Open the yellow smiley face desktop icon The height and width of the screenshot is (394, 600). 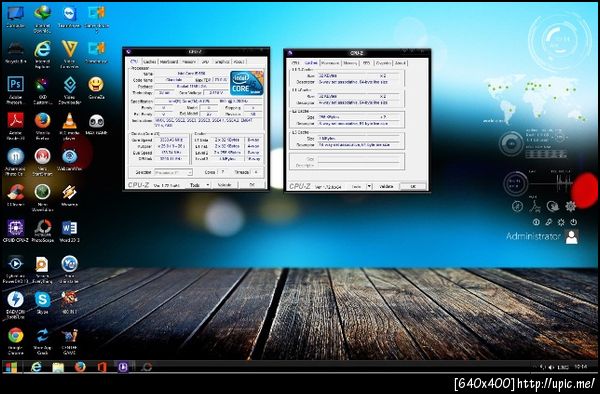pos(96,88)
